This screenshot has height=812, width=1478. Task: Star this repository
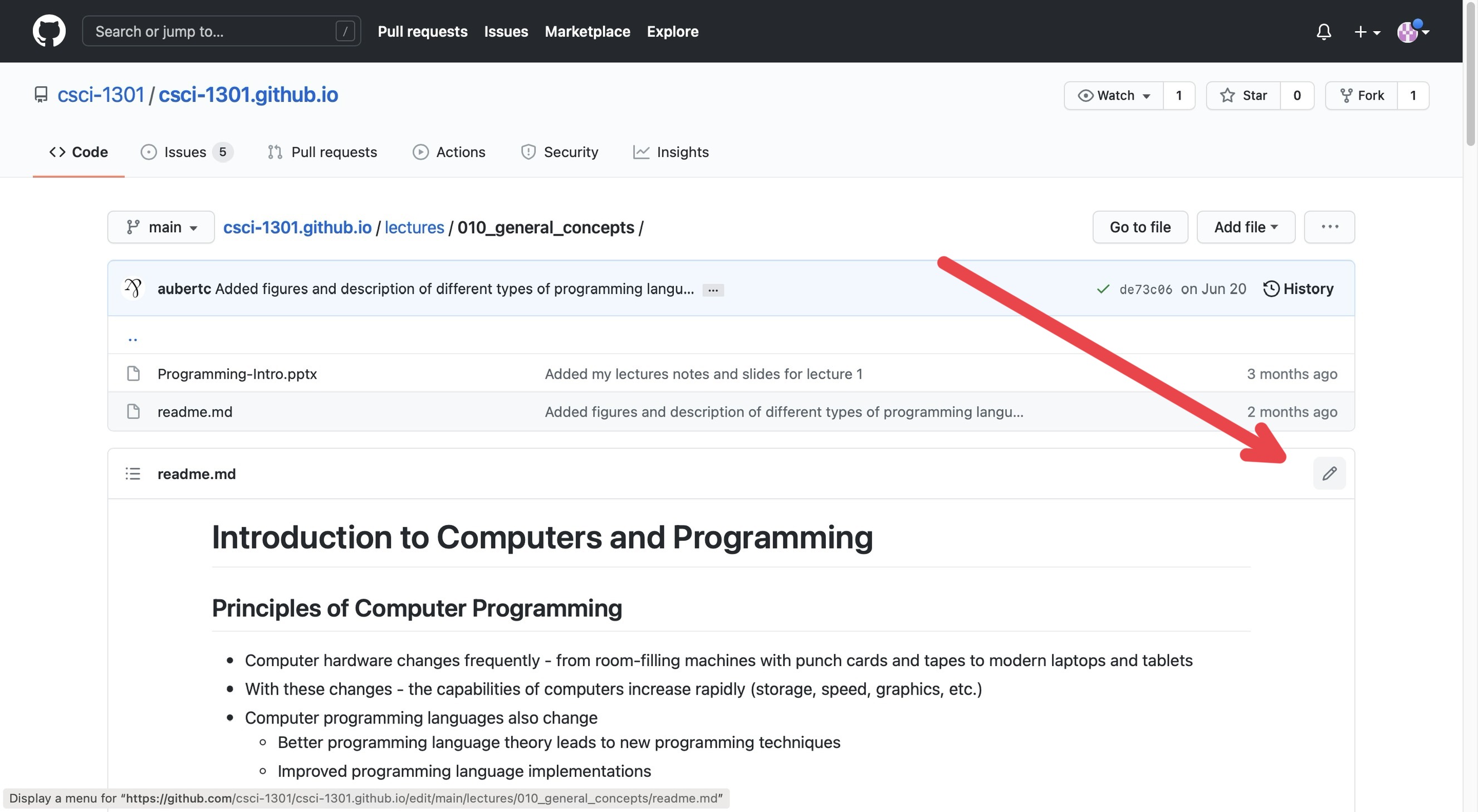[1244, 95]
